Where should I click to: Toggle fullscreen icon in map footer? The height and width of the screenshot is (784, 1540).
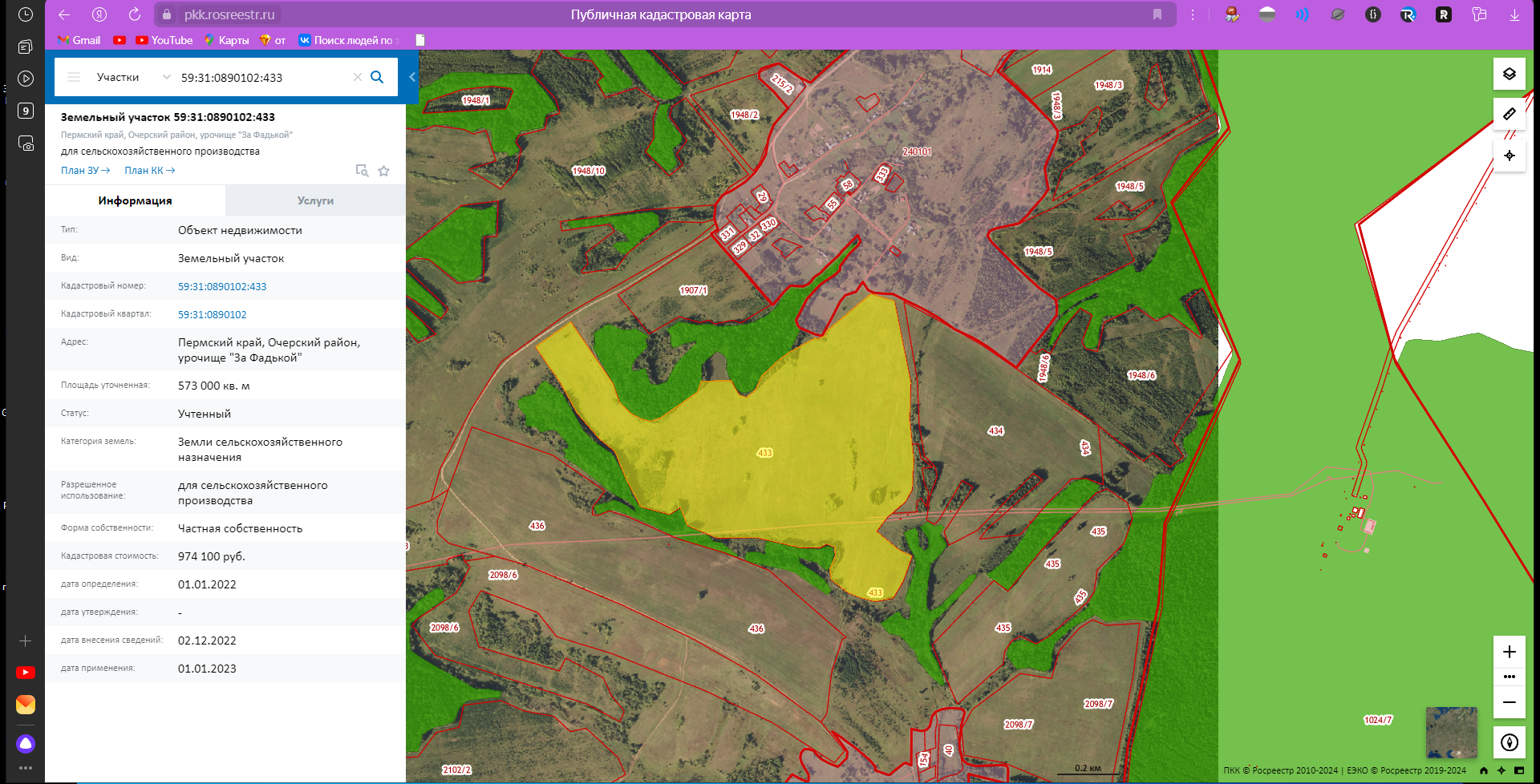pyautogui.click(x=1518, y=770)
